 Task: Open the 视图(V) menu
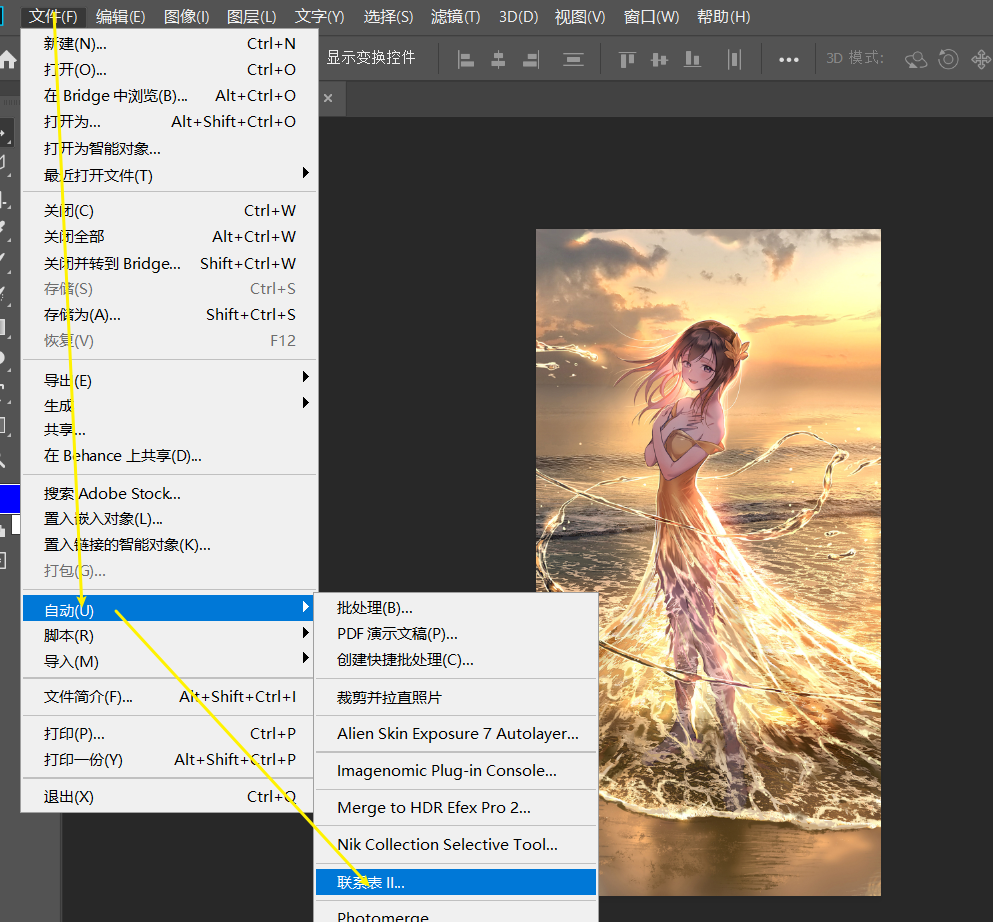(x=579, y=16)
